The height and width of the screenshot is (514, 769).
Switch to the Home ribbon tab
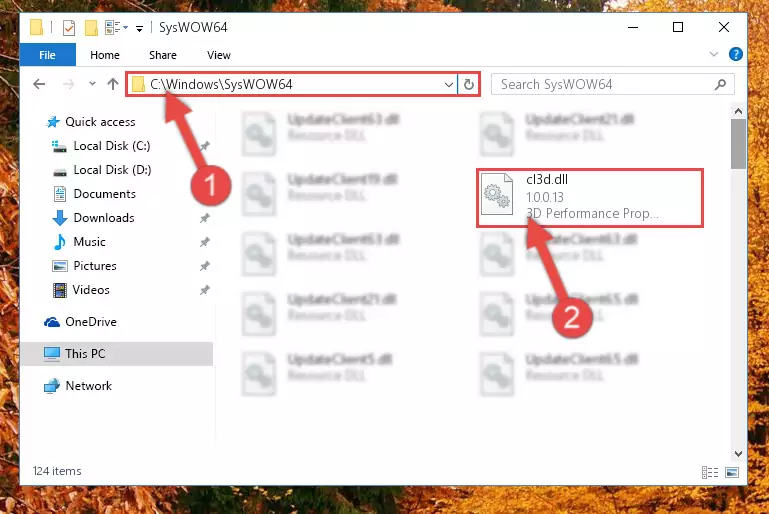pos(104,55)
